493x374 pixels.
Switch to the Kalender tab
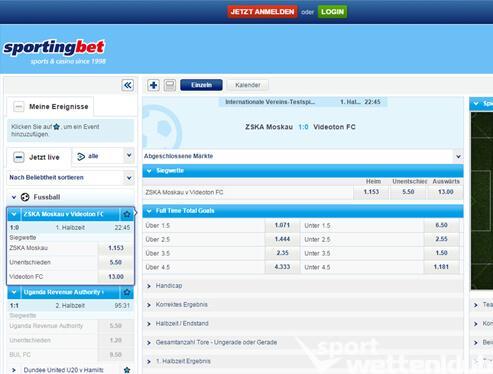[248, 85]
